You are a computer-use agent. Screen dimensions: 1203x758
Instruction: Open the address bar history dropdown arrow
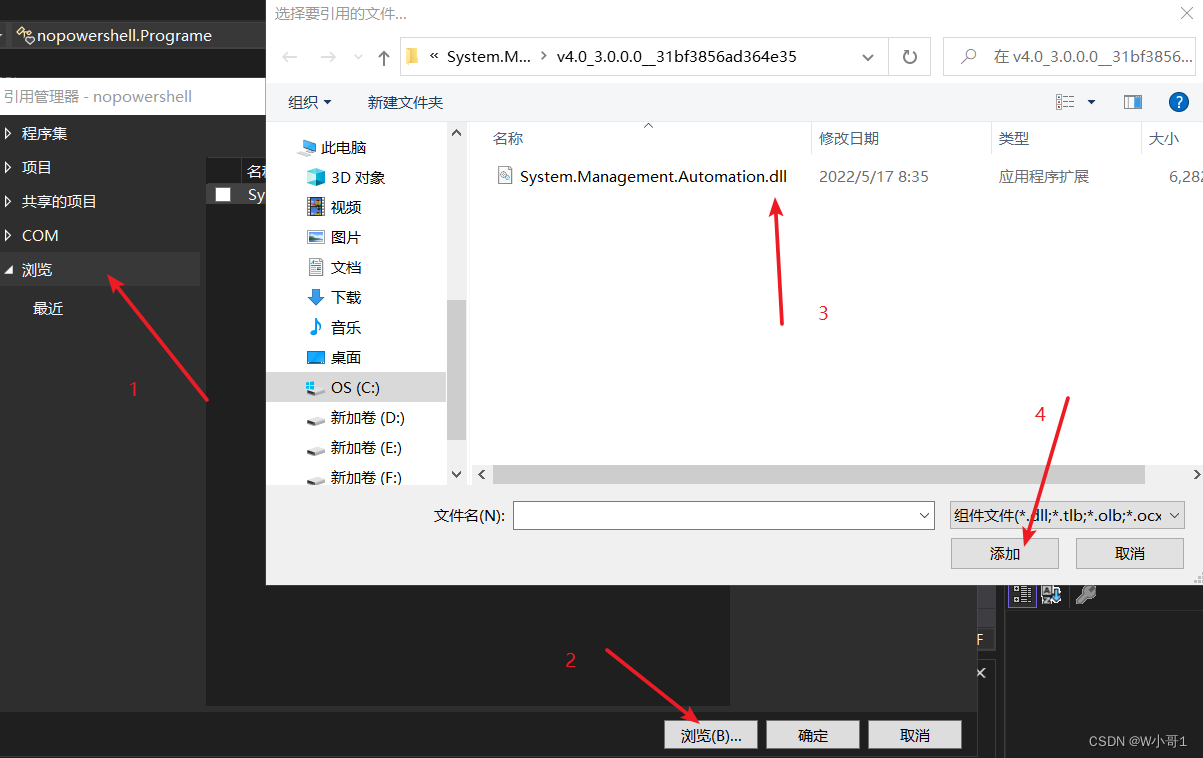pos(866,57)
